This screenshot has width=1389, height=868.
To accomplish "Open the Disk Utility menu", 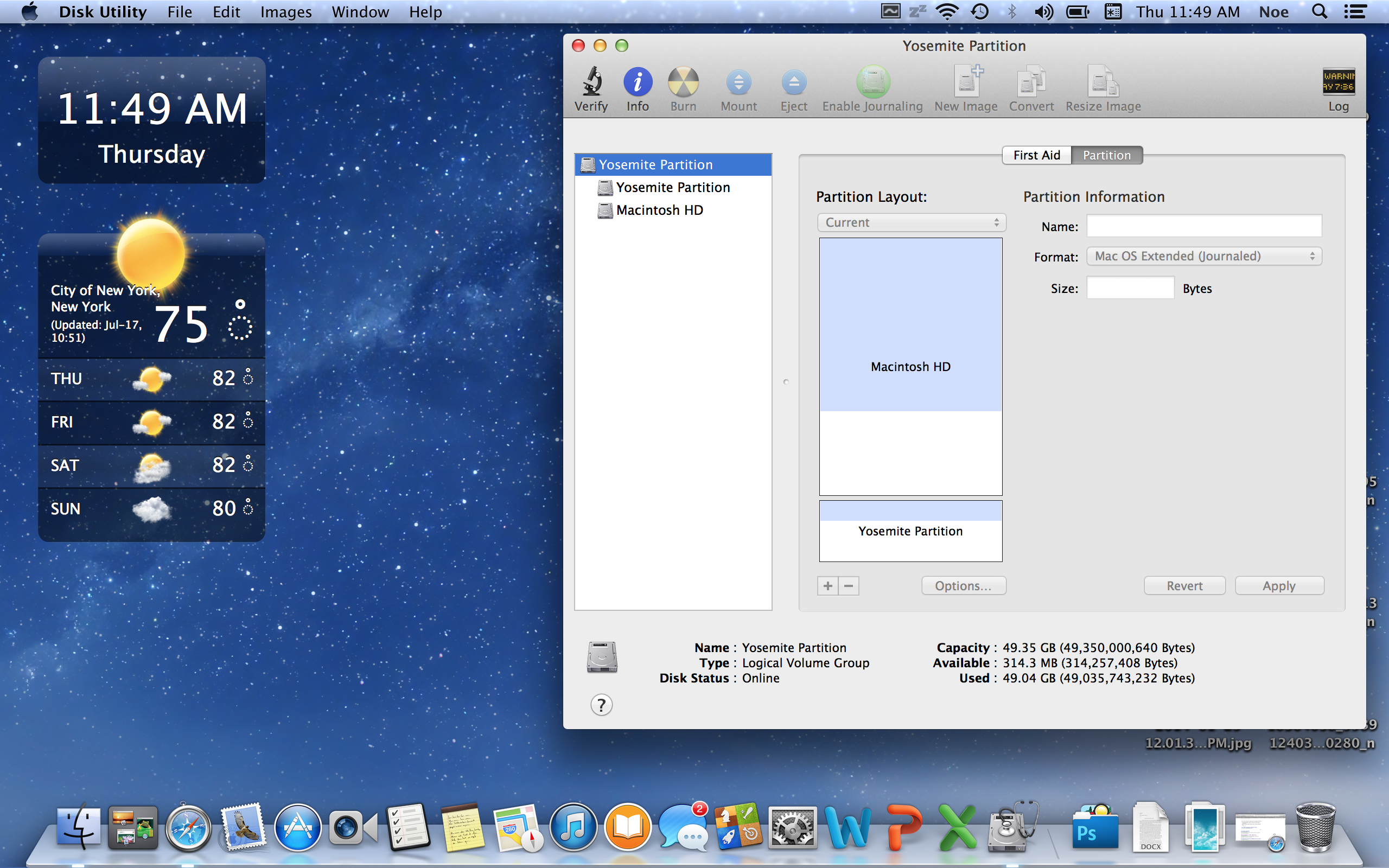I will coord(103,11).
